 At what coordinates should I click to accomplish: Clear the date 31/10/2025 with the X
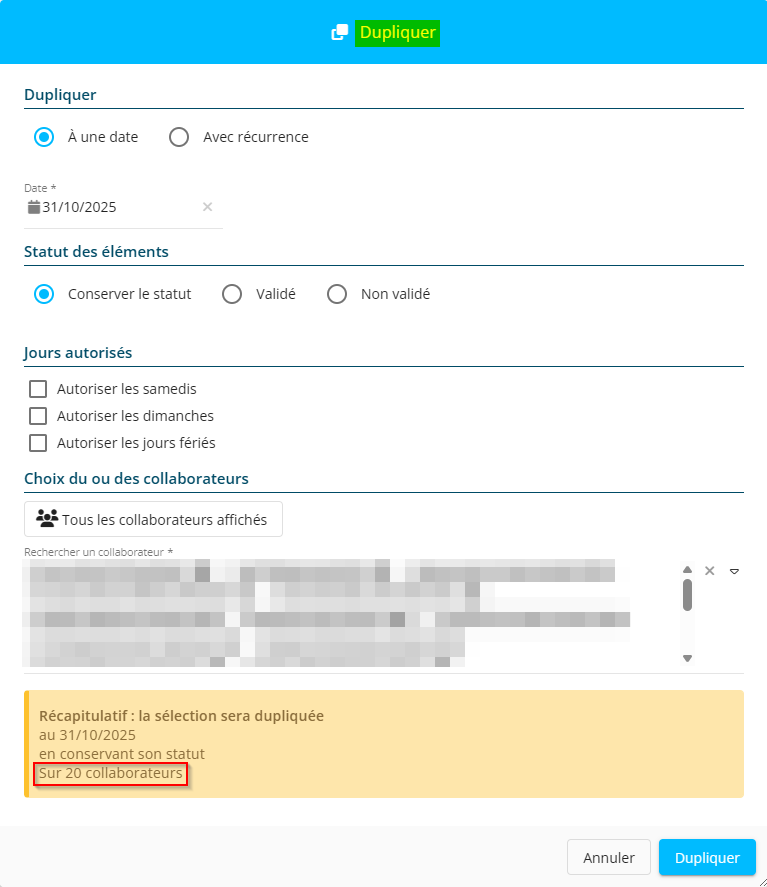[x=208, y=207]
